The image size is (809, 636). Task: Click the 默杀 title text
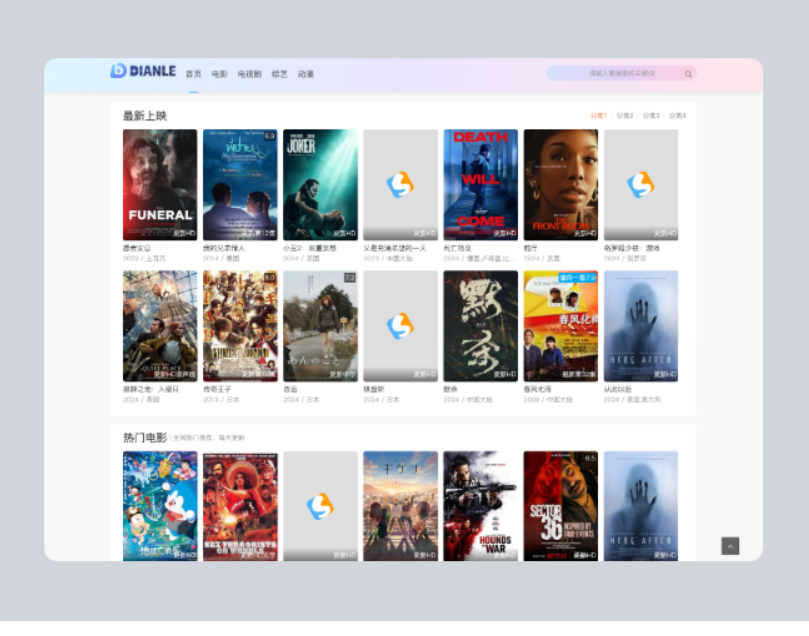(450, 389)
